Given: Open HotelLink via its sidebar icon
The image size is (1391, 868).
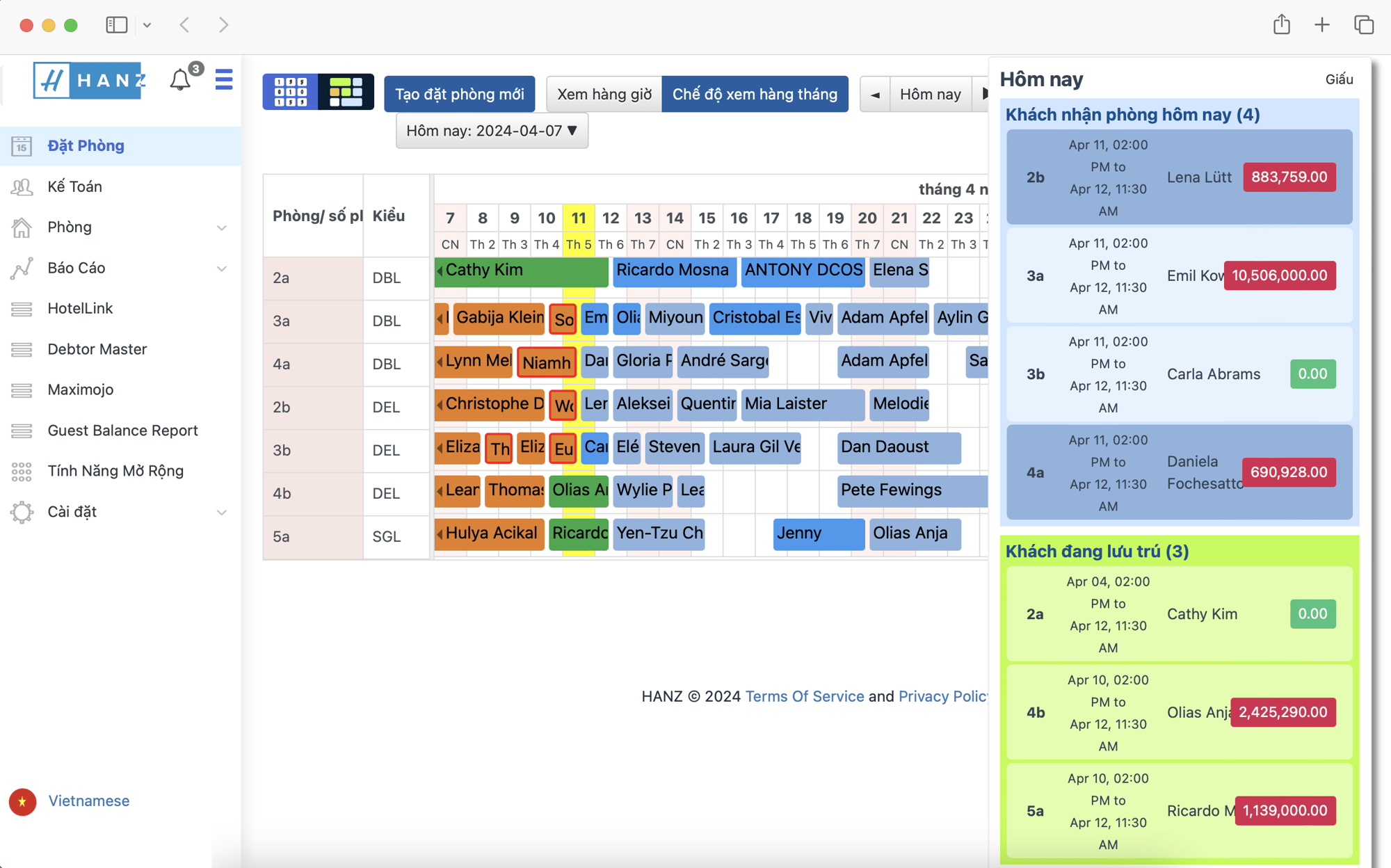Looking at the screenshot, I should [x=22, y=308].
